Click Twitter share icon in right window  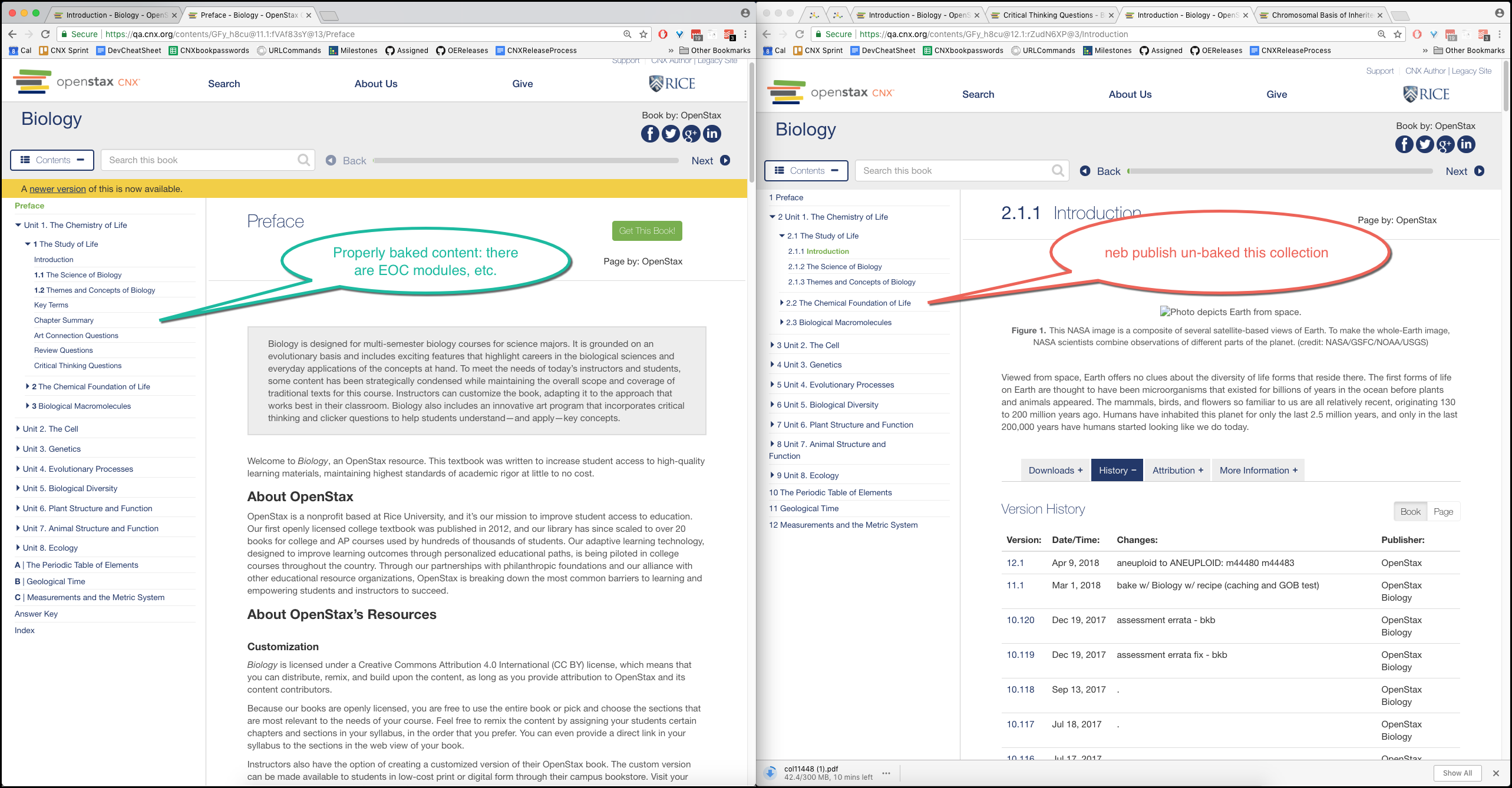tap(1424, 144)
